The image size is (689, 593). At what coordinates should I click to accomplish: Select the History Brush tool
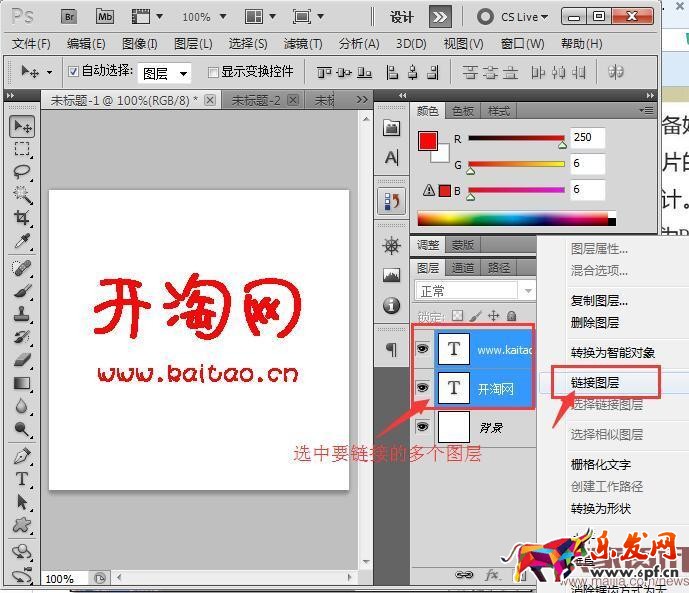click(22, 336)
